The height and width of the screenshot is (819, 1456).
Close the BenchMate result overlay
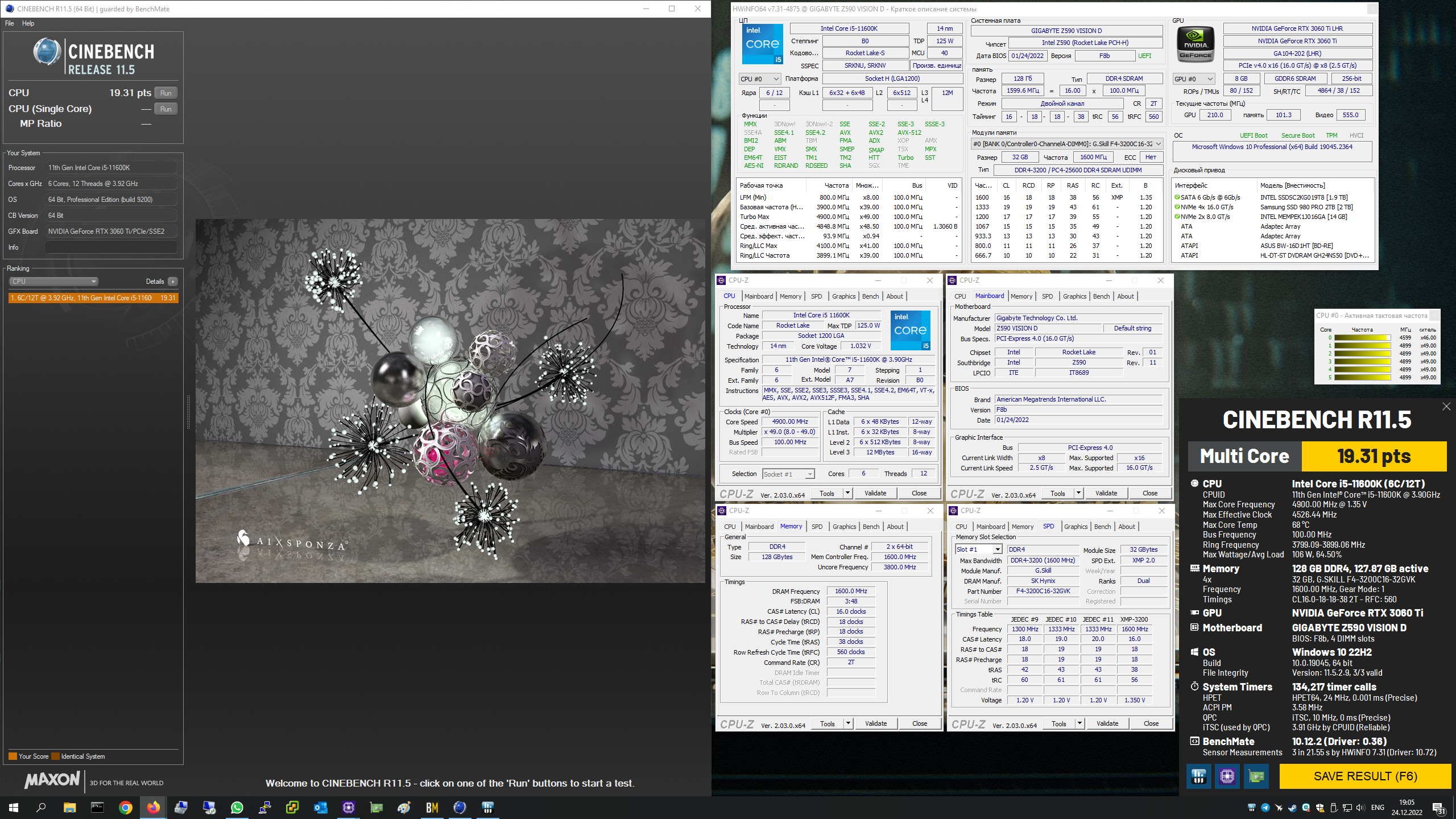point(1446,406)
